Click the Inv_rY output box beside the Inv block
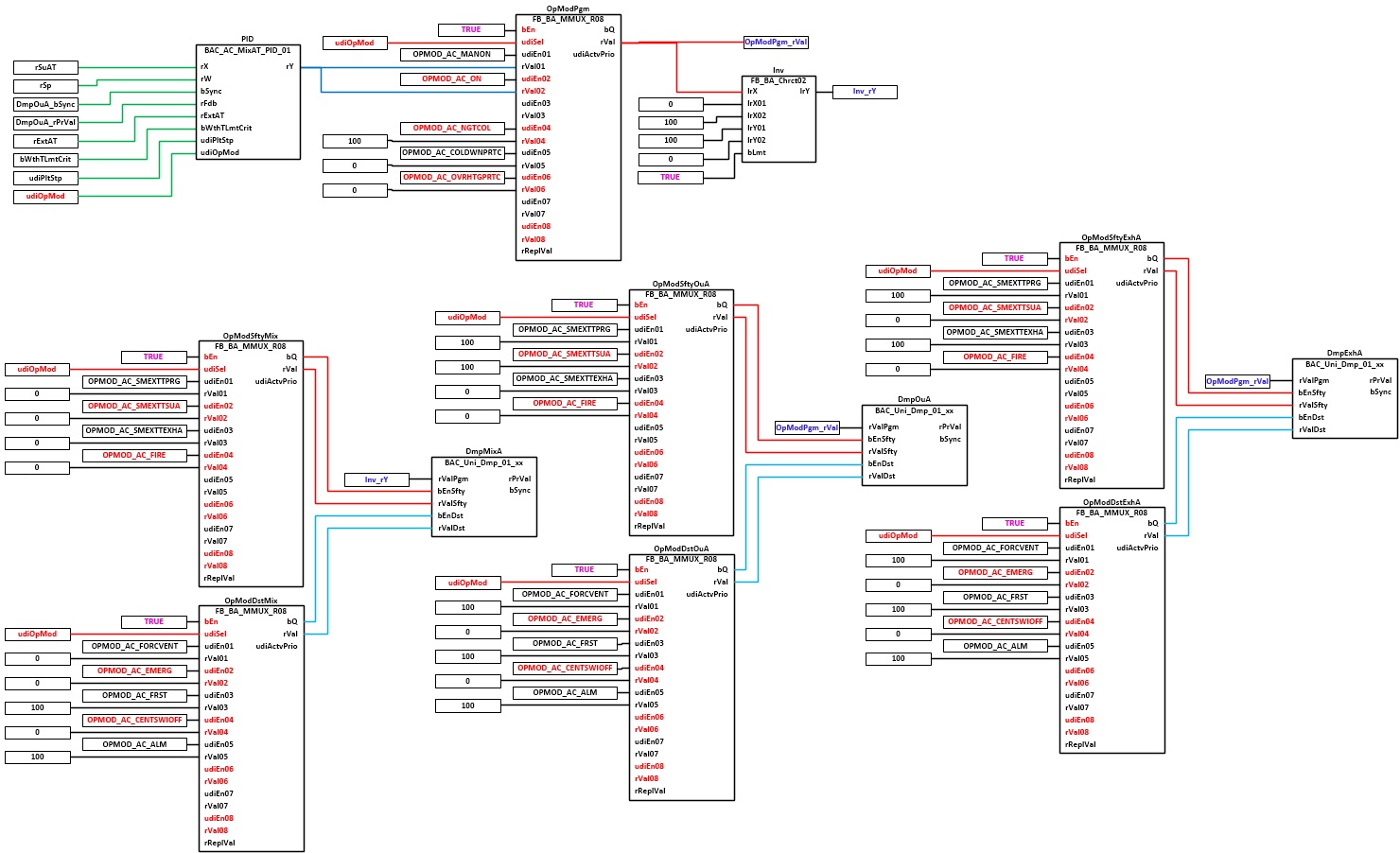The height and width of the screenshot is (853, 1400). [x=865, y=92]
